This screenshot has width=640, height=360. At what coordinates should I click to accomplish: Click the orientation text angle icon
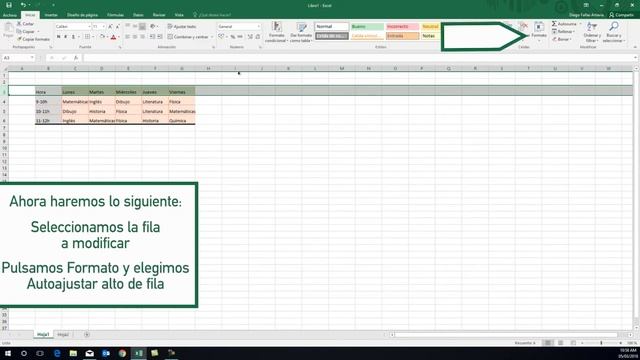(153, 27)
